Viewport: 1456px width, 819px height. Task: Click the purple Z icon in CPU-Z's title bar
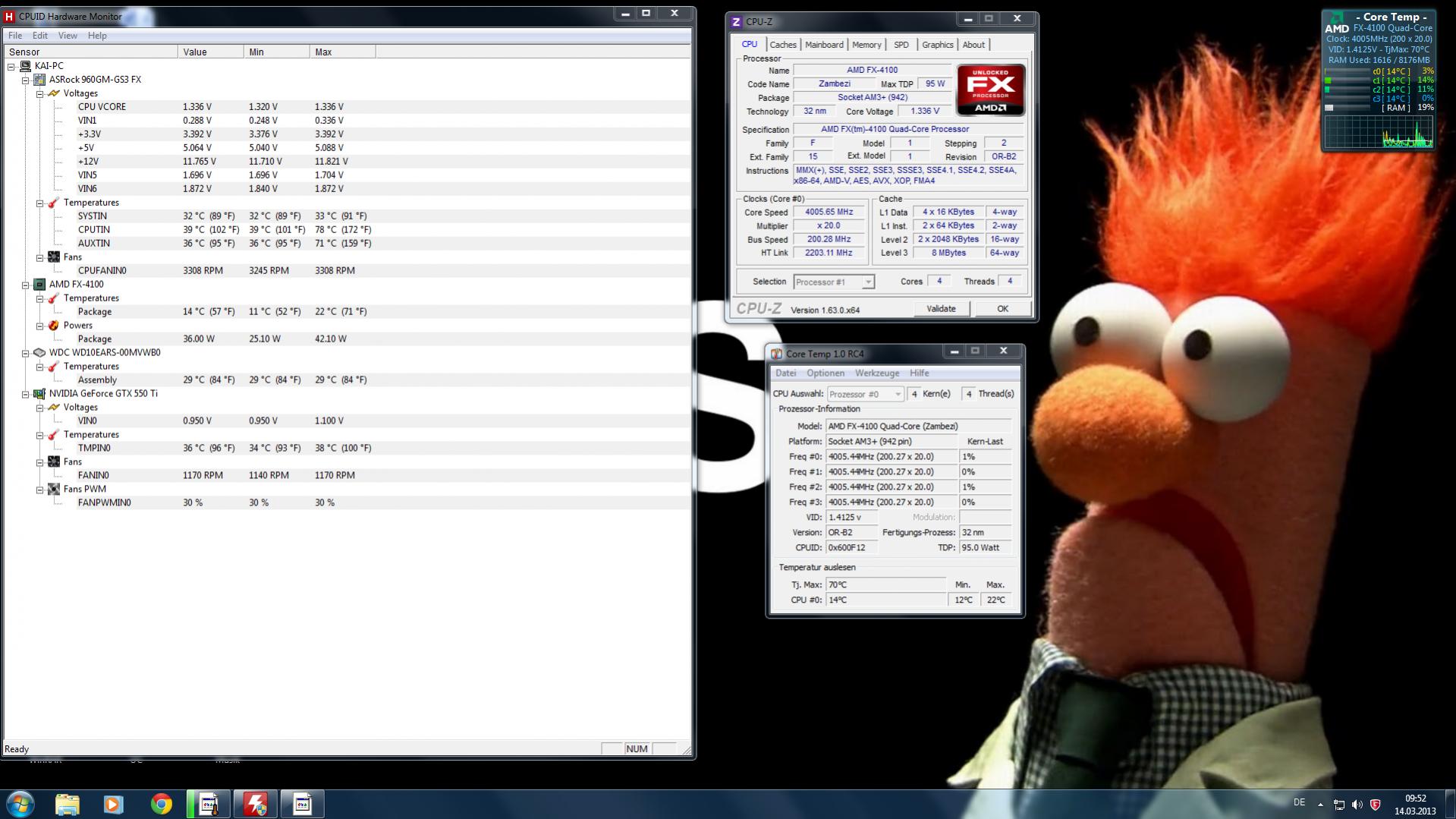click(x=735, y=22)
